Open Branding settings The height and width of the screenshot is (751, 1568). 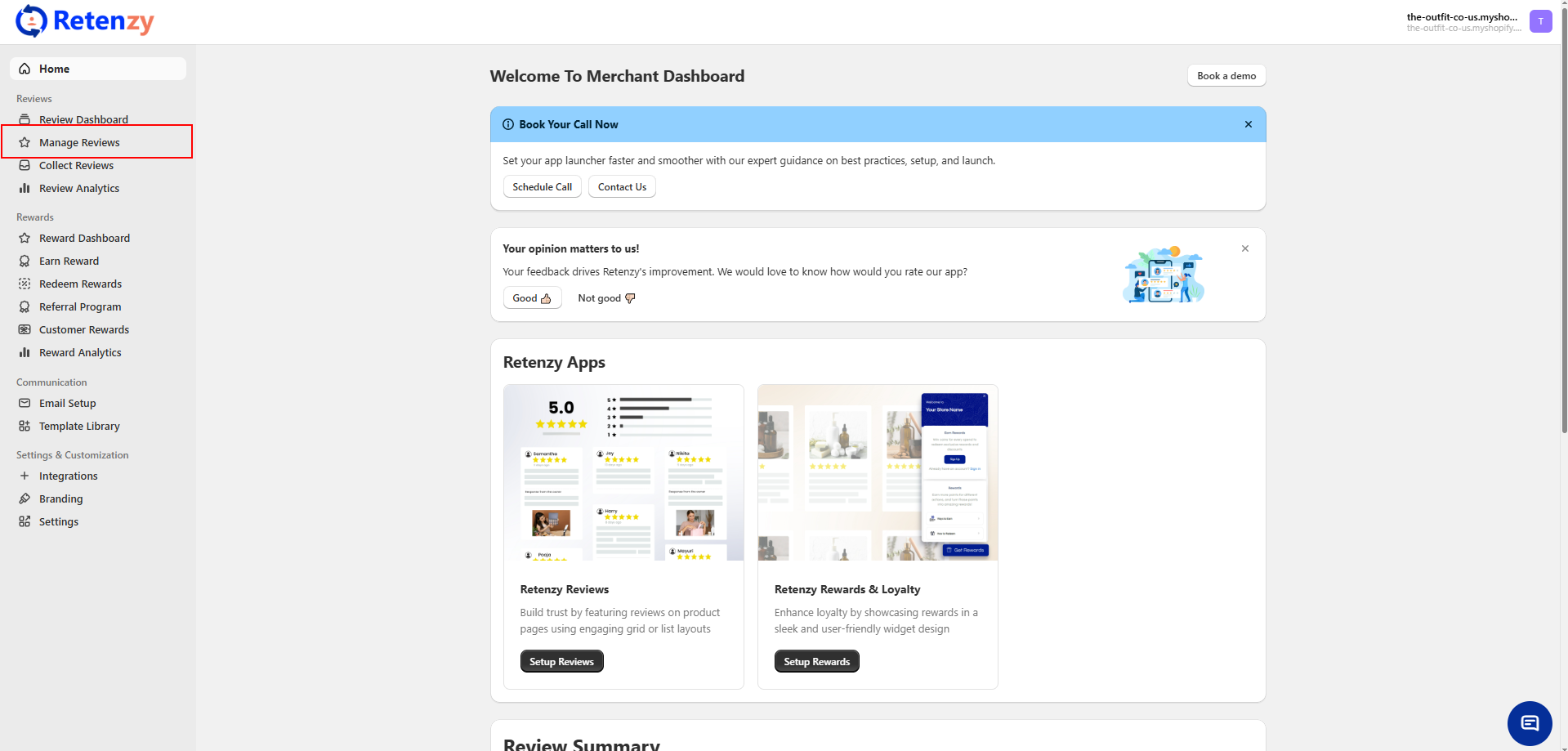point(98,498)
